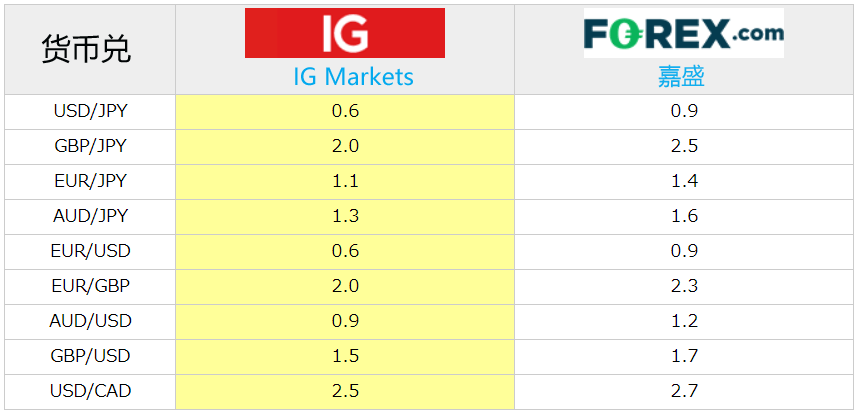Select the EUR/JPY row label

90,181
